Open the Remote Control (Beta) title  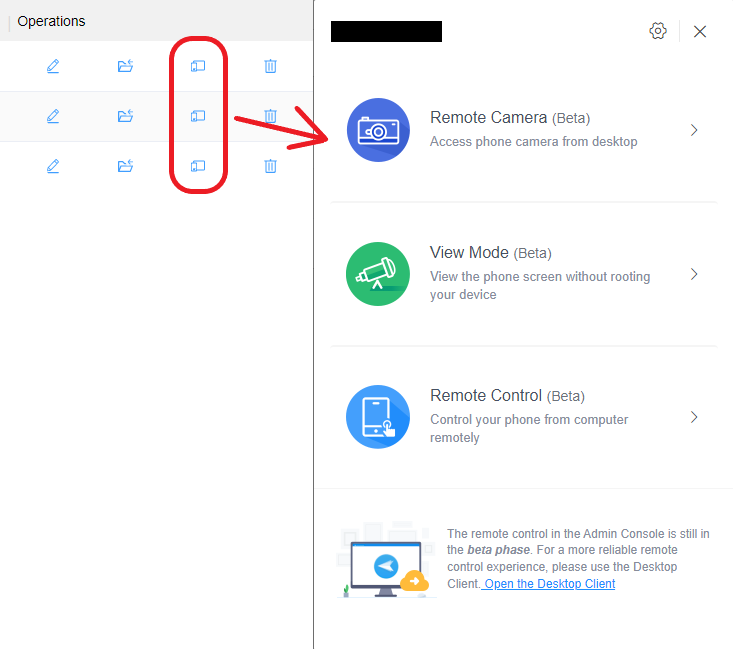pos(507,396)
